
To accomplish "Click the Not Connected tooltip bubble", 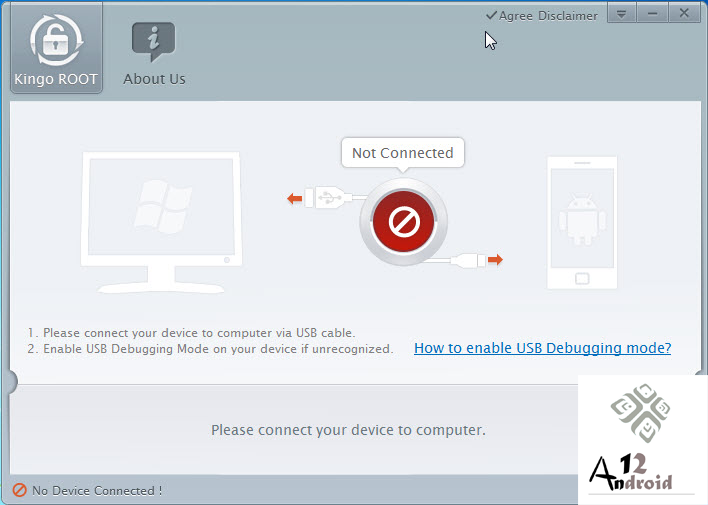I will click(x=403, y=153).
